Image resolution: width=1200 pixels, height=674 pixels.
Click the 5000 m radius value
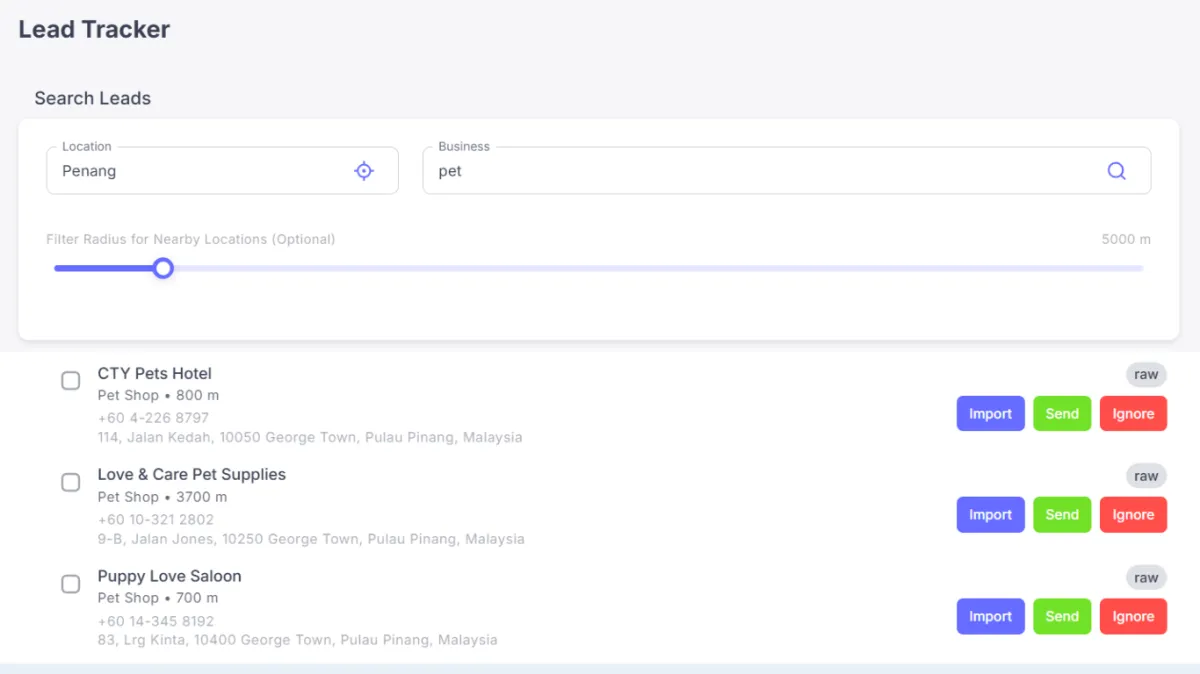point(1126,240)
